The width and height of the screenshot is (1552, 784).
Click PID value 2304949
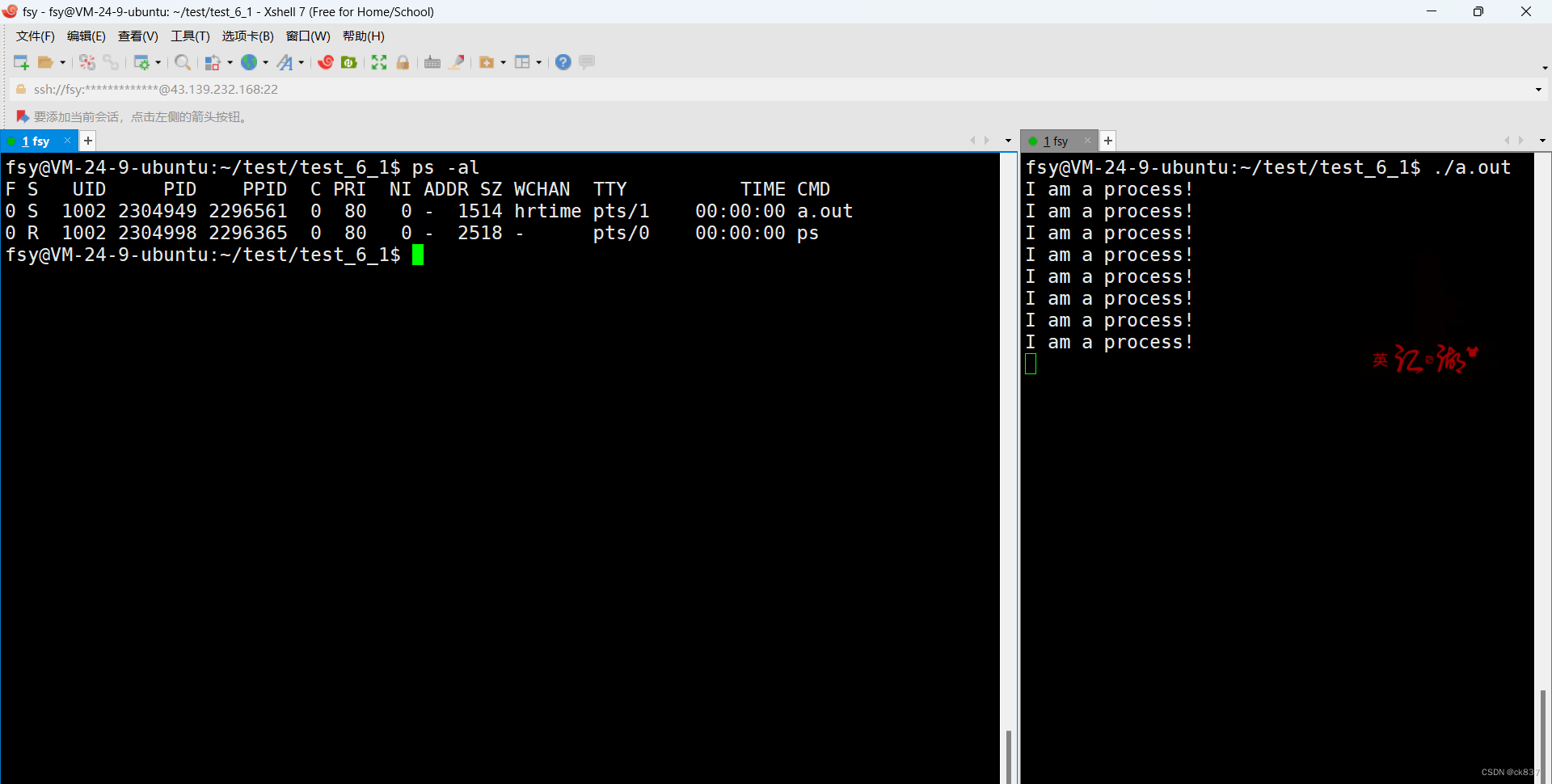158,211
